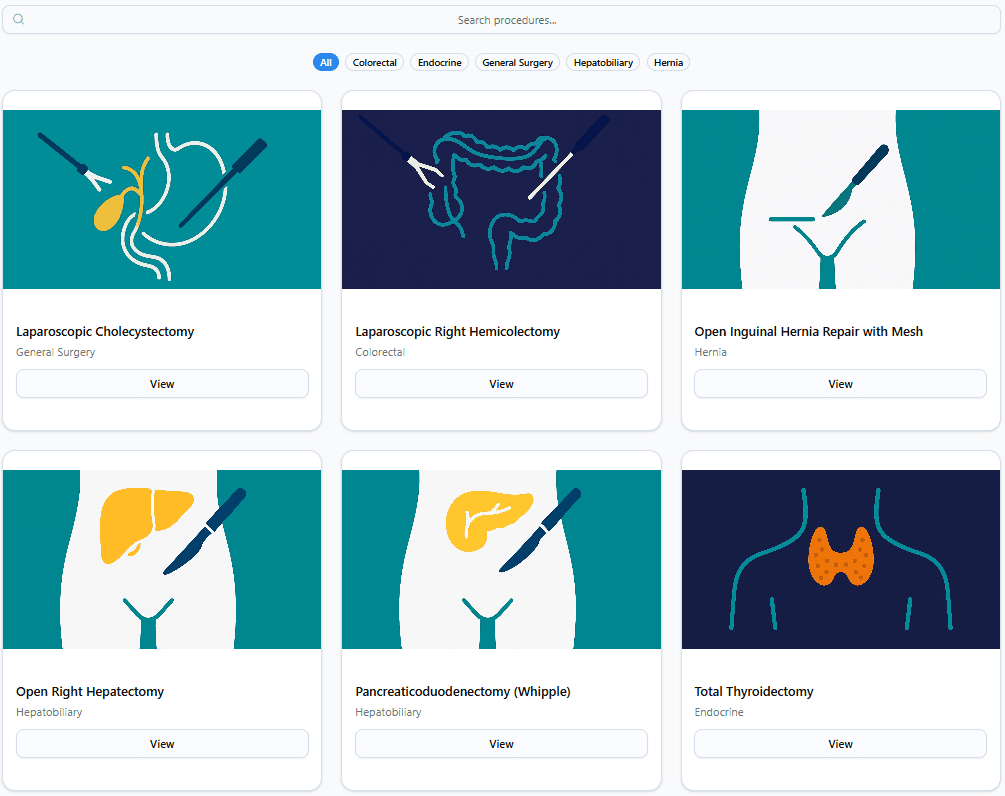Switch to the Hepatobiliary category
The image size is (1005, 796).
coord(602,62)
